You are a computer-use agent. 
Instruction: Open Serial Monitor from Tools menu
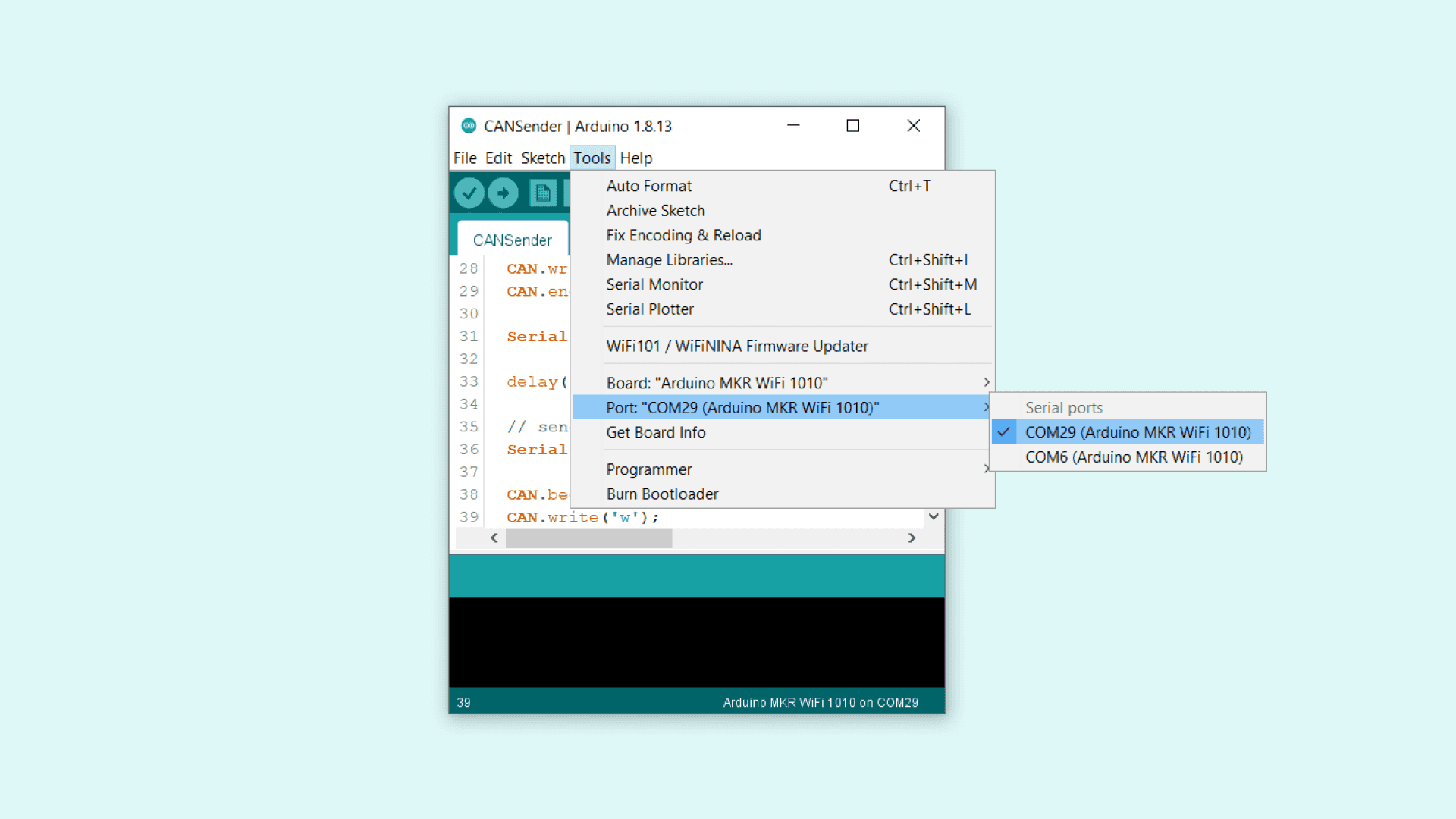pyautogui.click(x=654, y=284)
